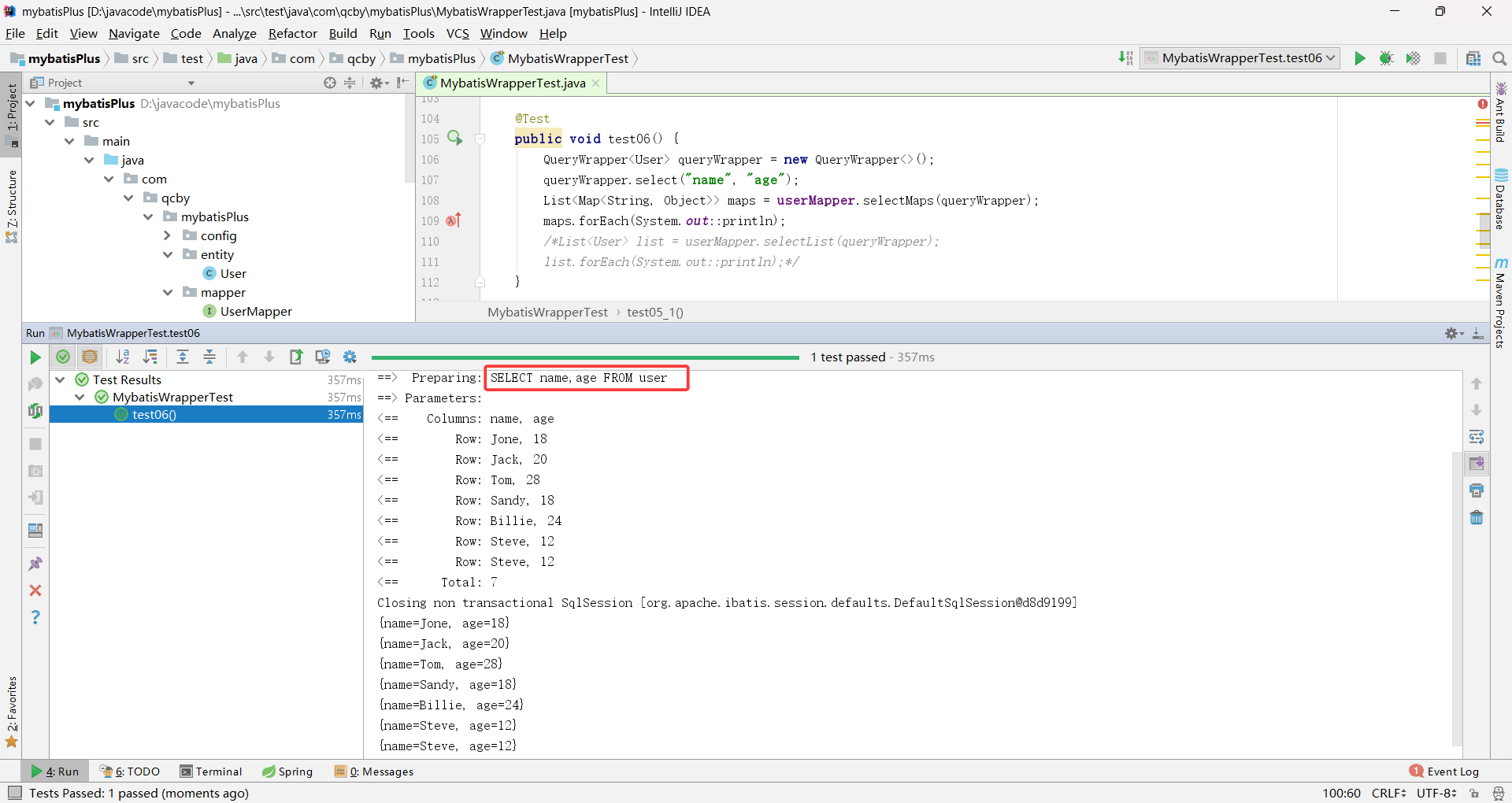
Task: Sort test results alphabetically
Action: click(123, 357)
